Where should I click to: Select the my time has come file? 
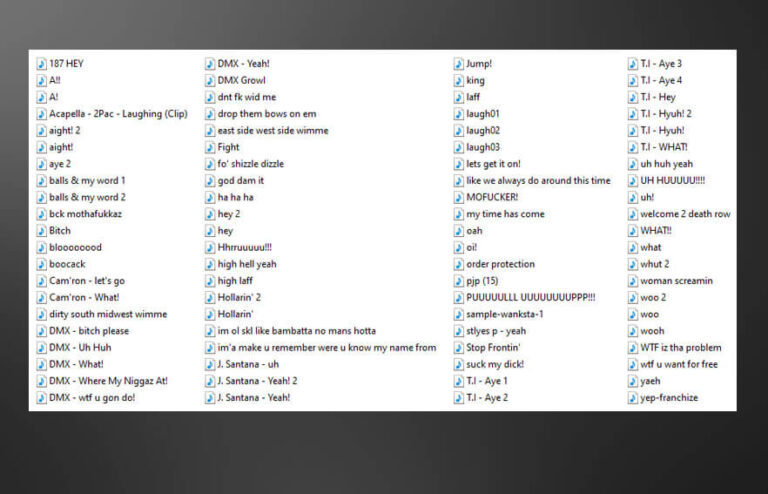tap(505, 214)
